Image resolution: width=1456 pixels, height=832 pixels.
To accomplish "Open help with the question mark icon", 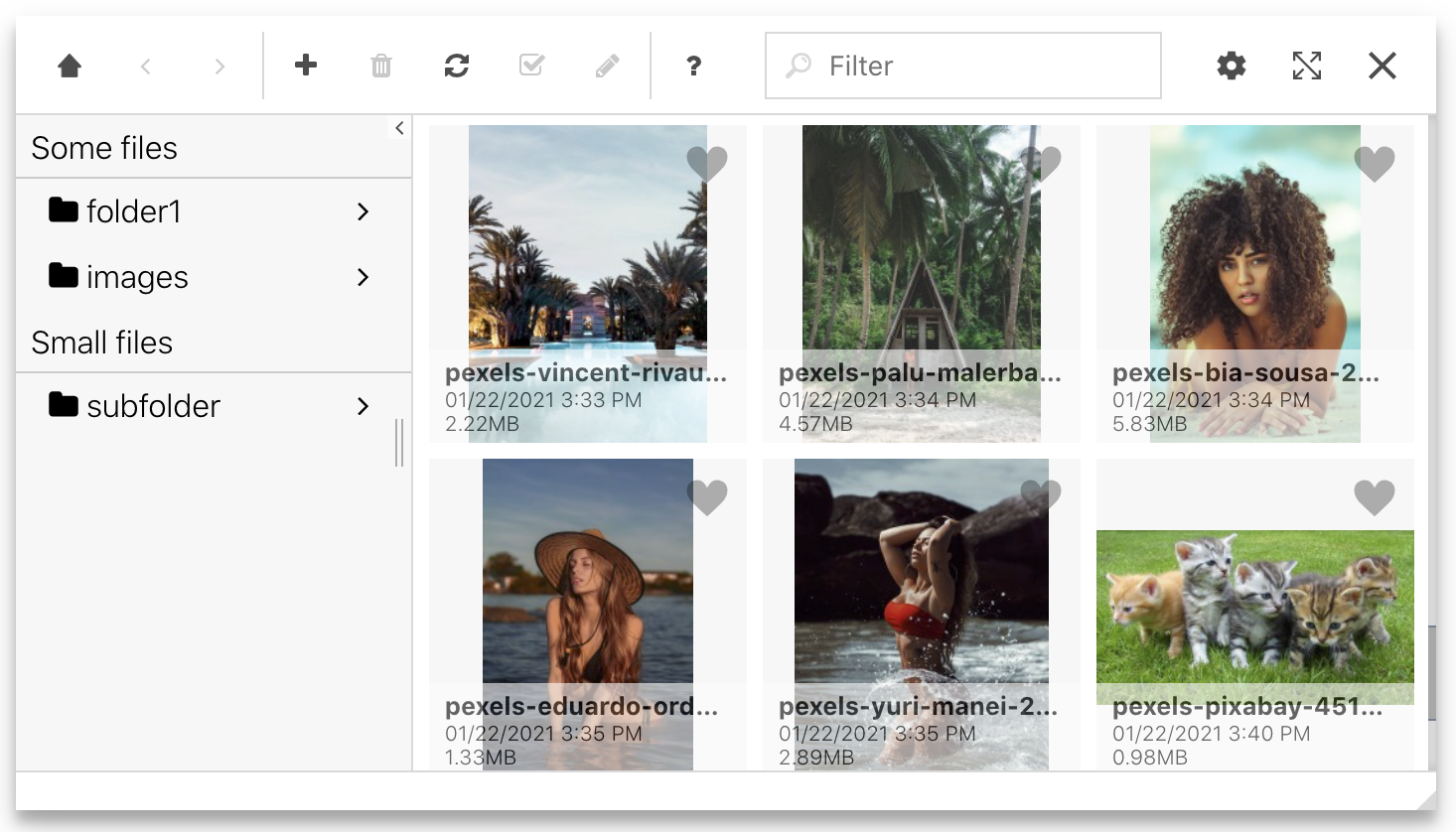I will coord(694,66).
